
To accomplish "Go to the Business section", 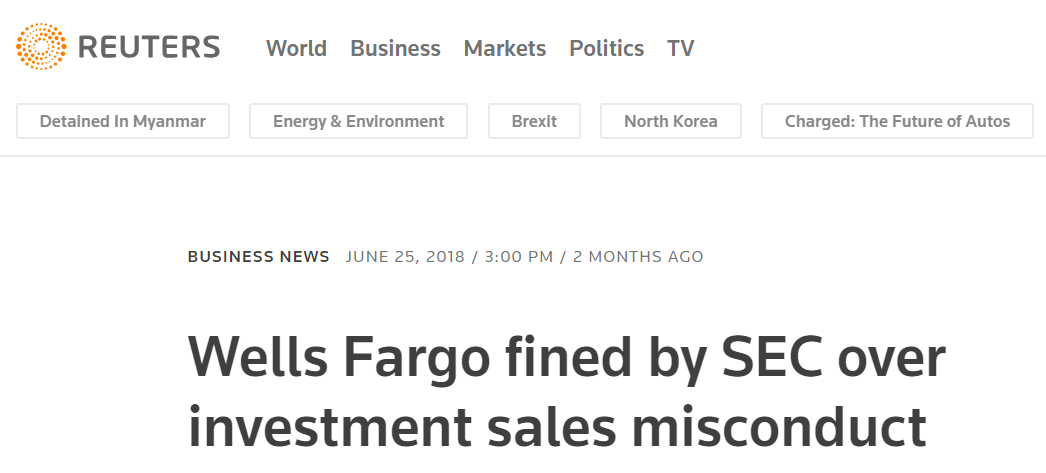I will [x=395, y=48].
